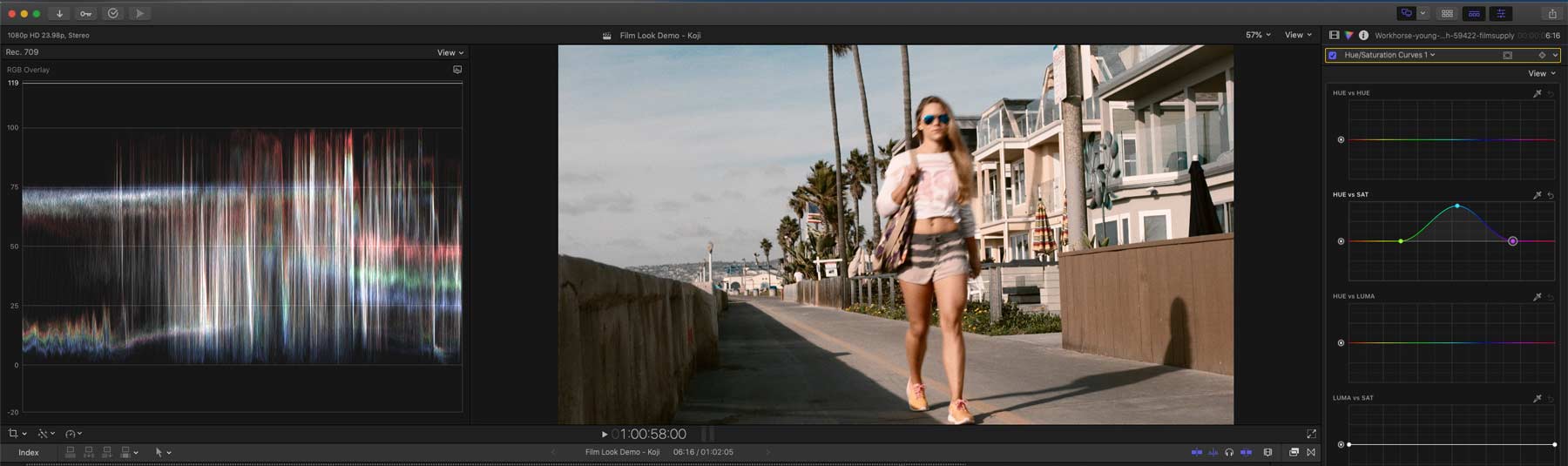1568x466 pixels.
Task: Click the HUE vs LUMA curve radio dot
Action: tap(1341, 343)
